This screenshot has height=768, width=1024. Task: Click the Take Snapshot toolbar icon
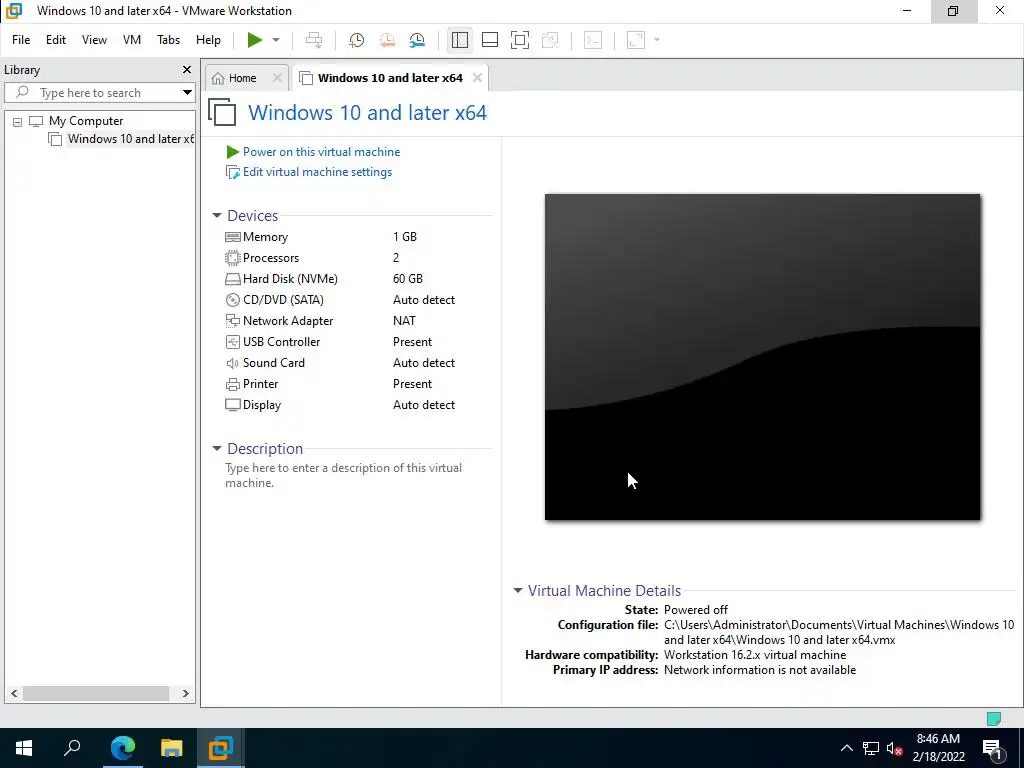pyautogui.click(x=356, y=40)
